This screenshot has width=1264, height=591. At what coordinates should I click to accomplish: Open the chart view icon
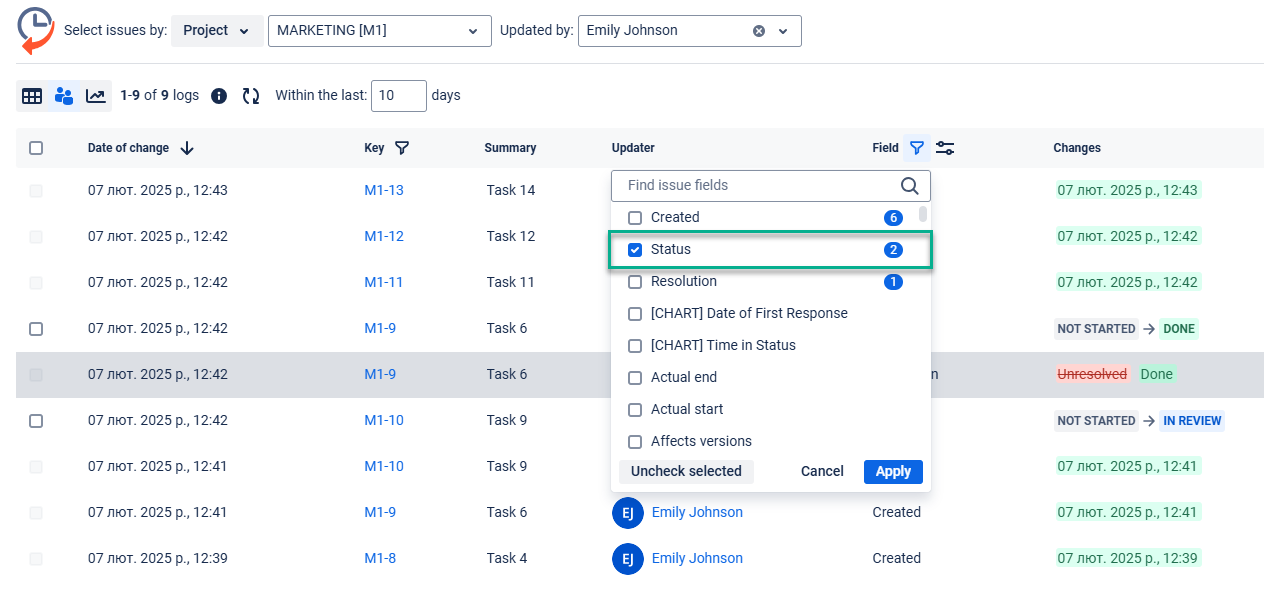point(96,96)
